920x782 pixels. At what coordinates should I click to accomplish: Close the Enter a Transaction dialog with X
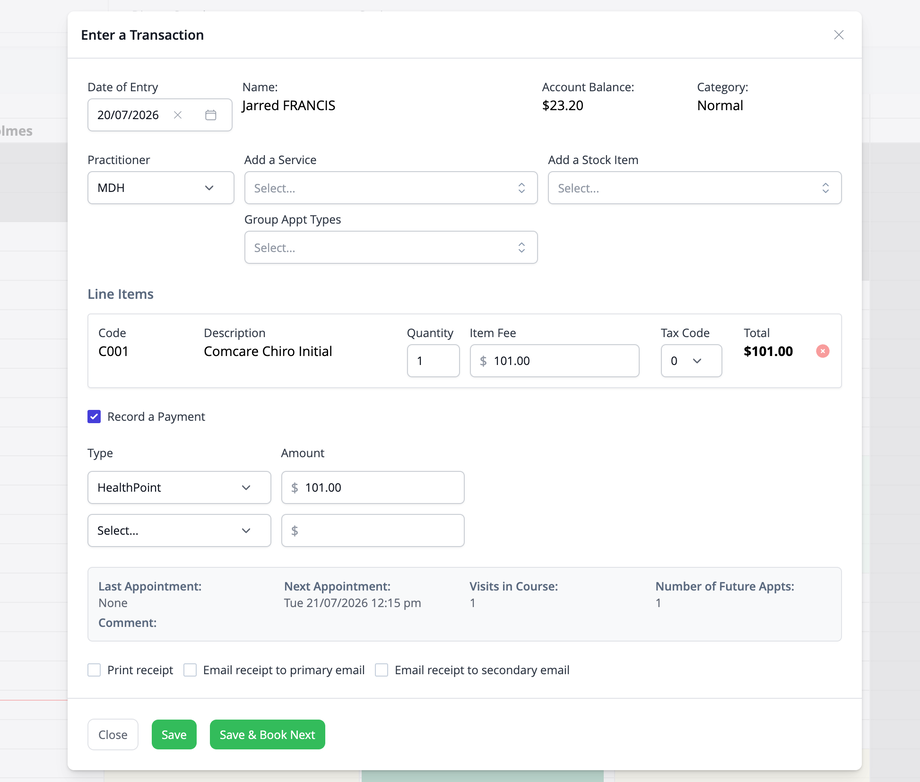[x=838, y=35]
